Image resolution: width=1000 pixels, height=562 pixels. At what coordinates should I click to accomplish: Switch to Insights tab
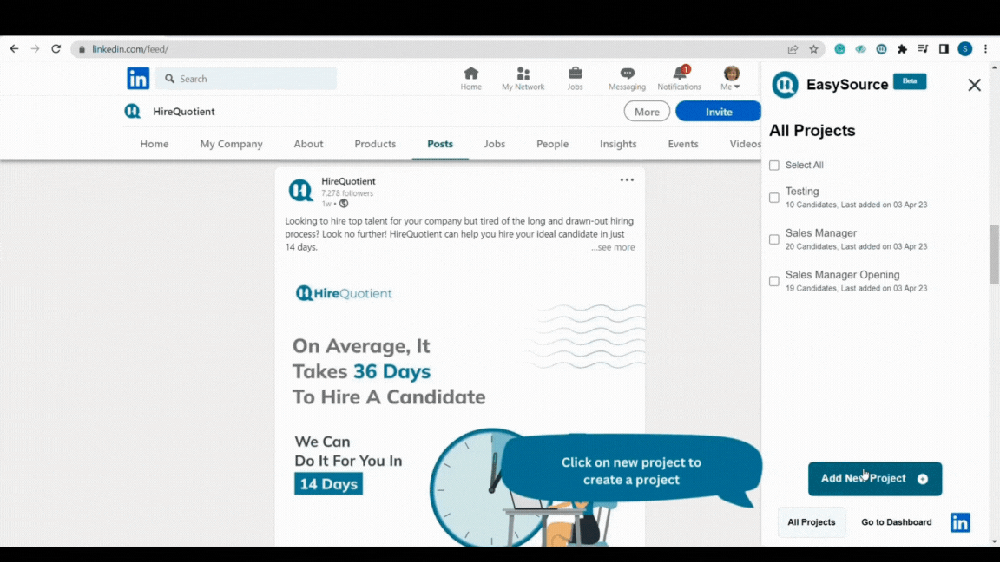pos(618,144)
